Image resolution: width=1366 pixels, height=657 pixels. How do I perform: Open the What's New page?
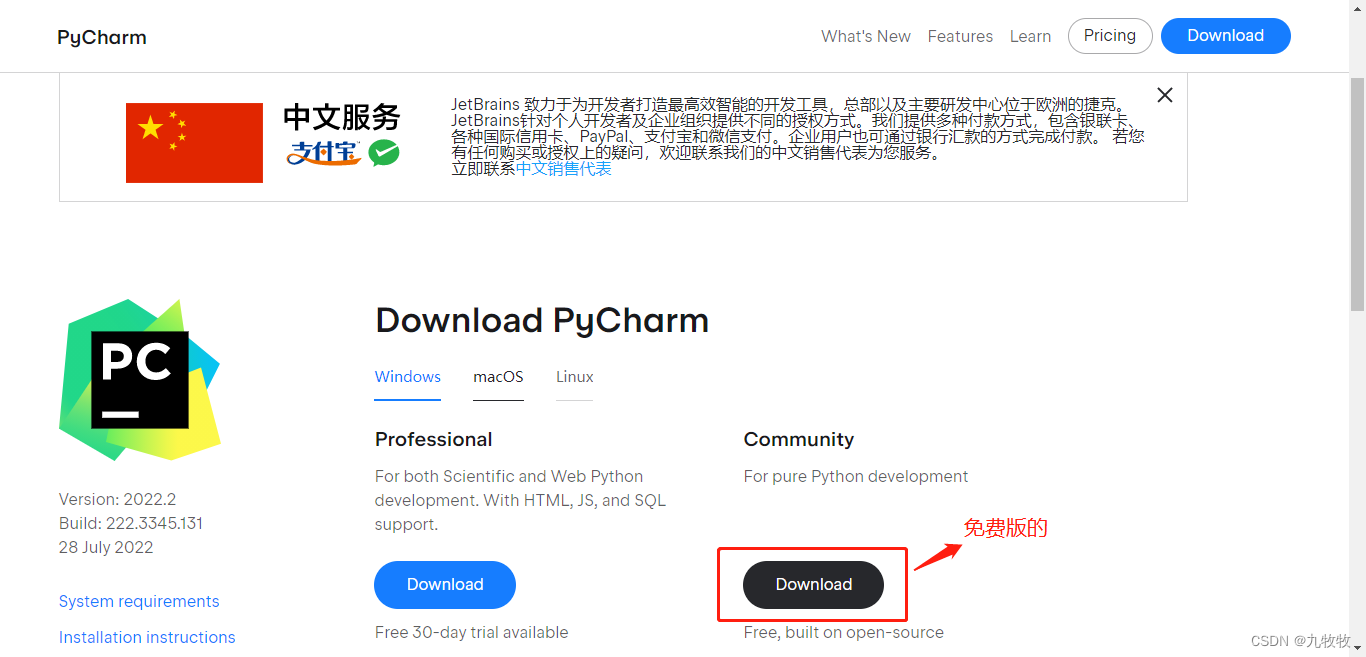pyautogui.click(x=866, y=36)
